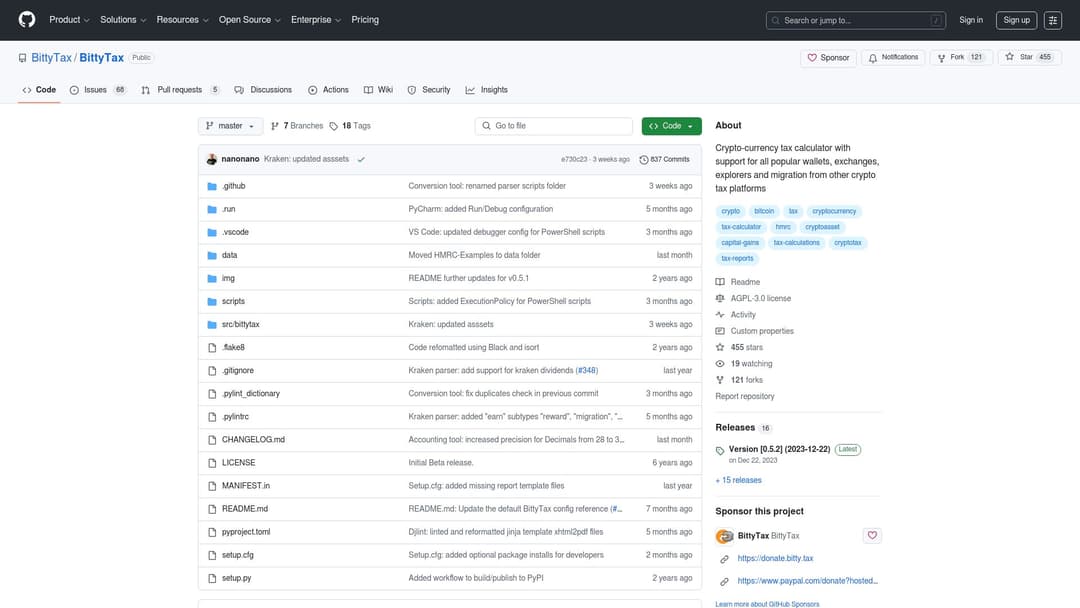The image size is (1080, 608).
Task: Click the GitHub logo icon
Action: pos(27,19)
